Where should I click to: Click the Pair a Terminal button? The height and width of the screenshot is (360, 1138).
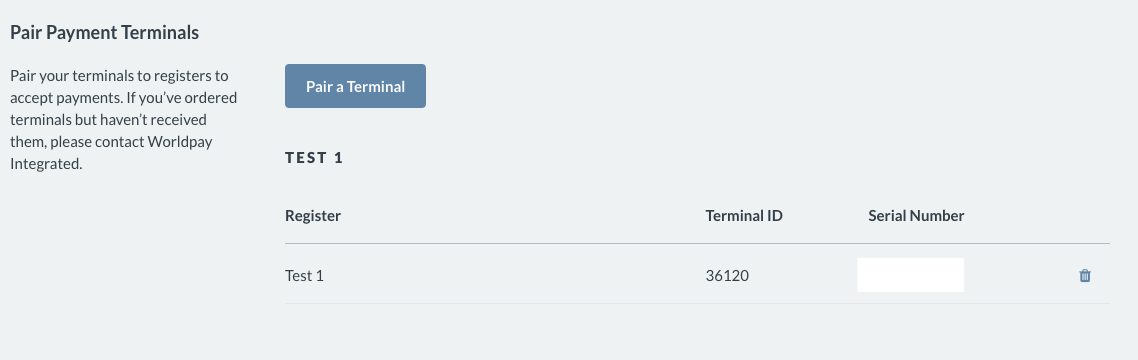355,86
